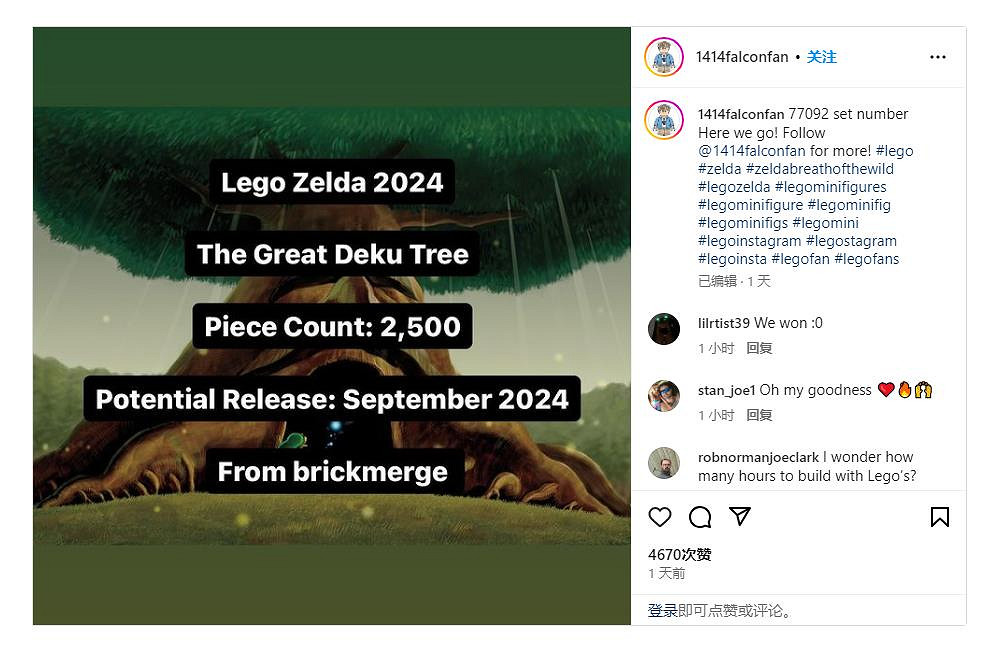Like the post with the heart icon
Screen dimensions: 997x666
click(659, 517)
